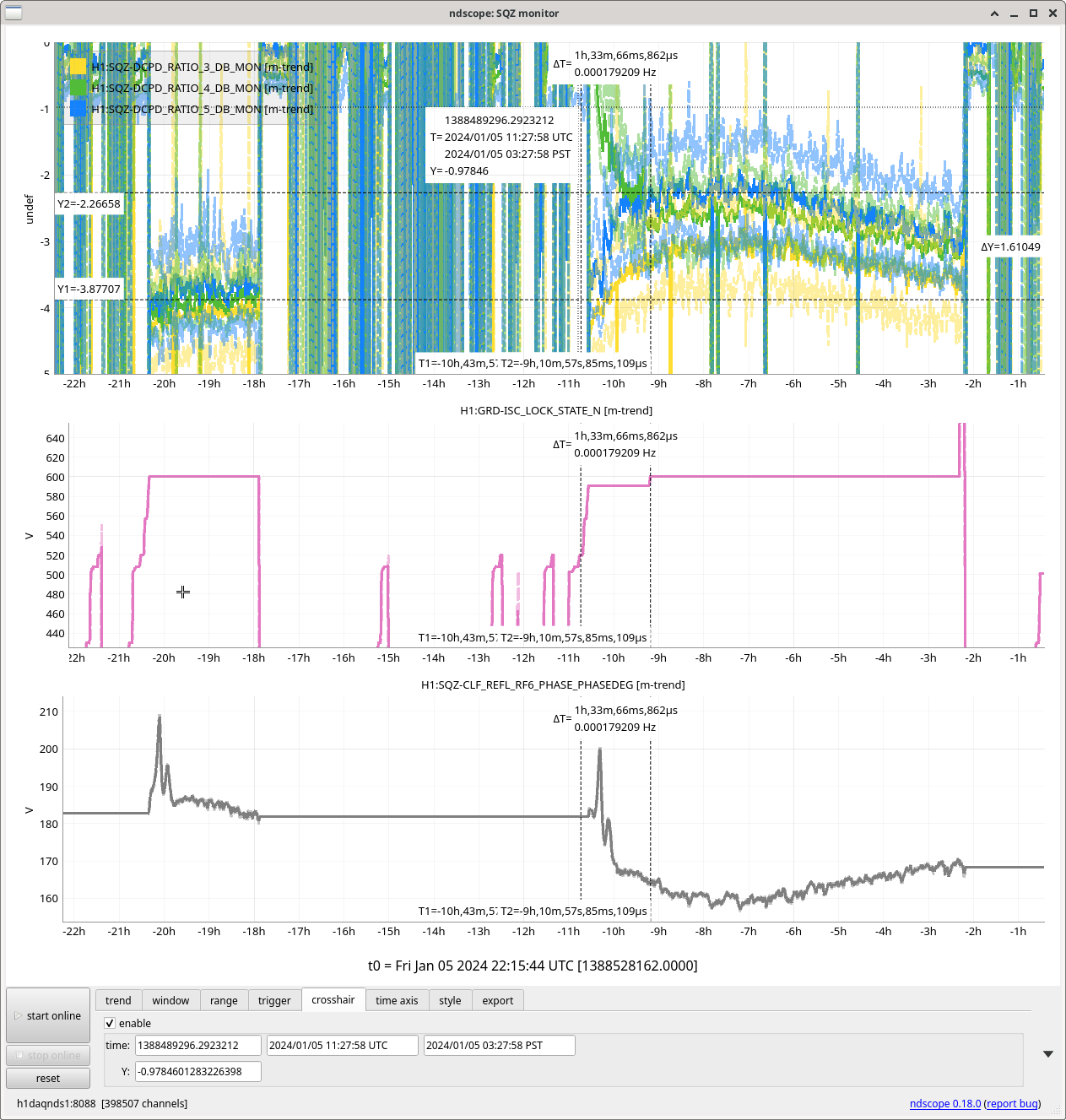
Task: Switch to the trend tab
Action: tap(118, 1000)
